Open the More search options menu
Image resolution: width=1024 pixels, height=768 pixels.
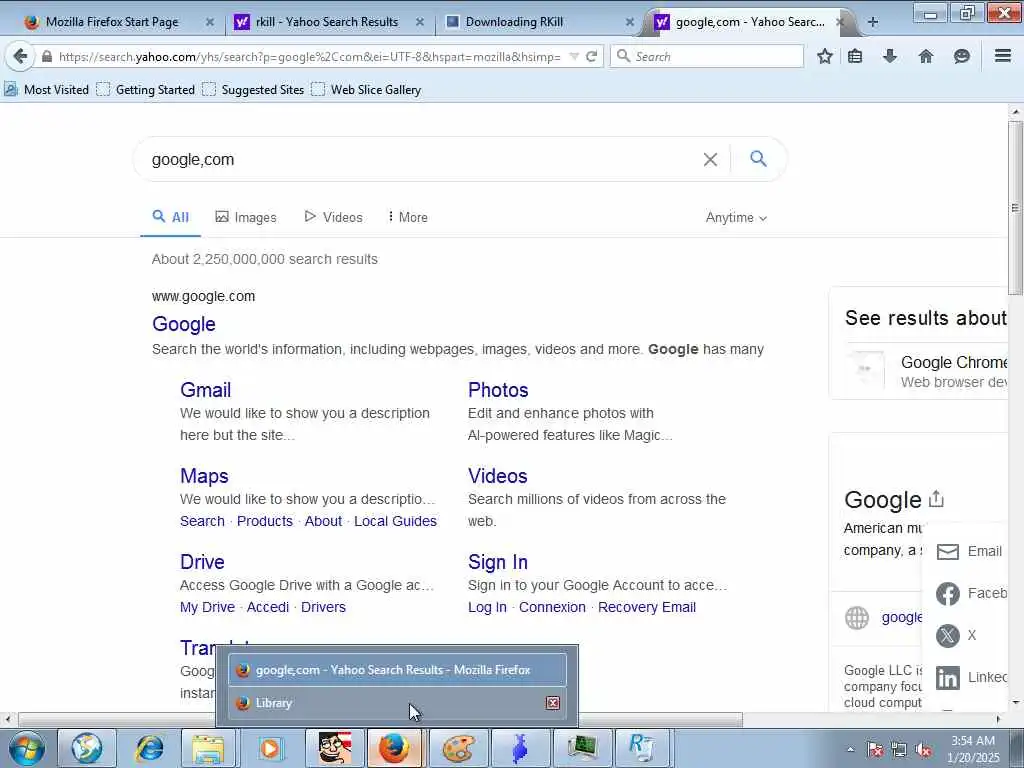coord(408,217)
